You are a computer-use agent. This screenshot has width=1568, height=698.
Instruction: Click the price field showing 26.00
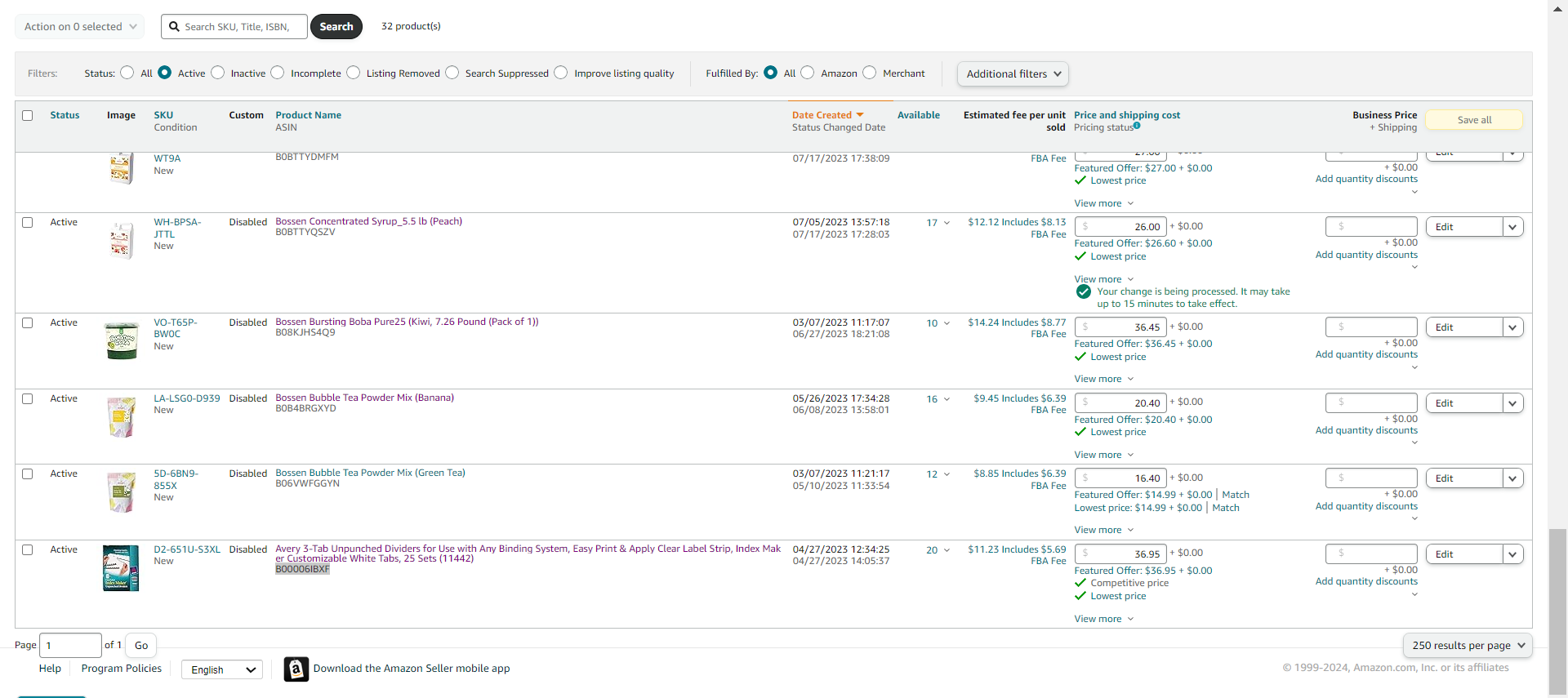(1120, 227)
